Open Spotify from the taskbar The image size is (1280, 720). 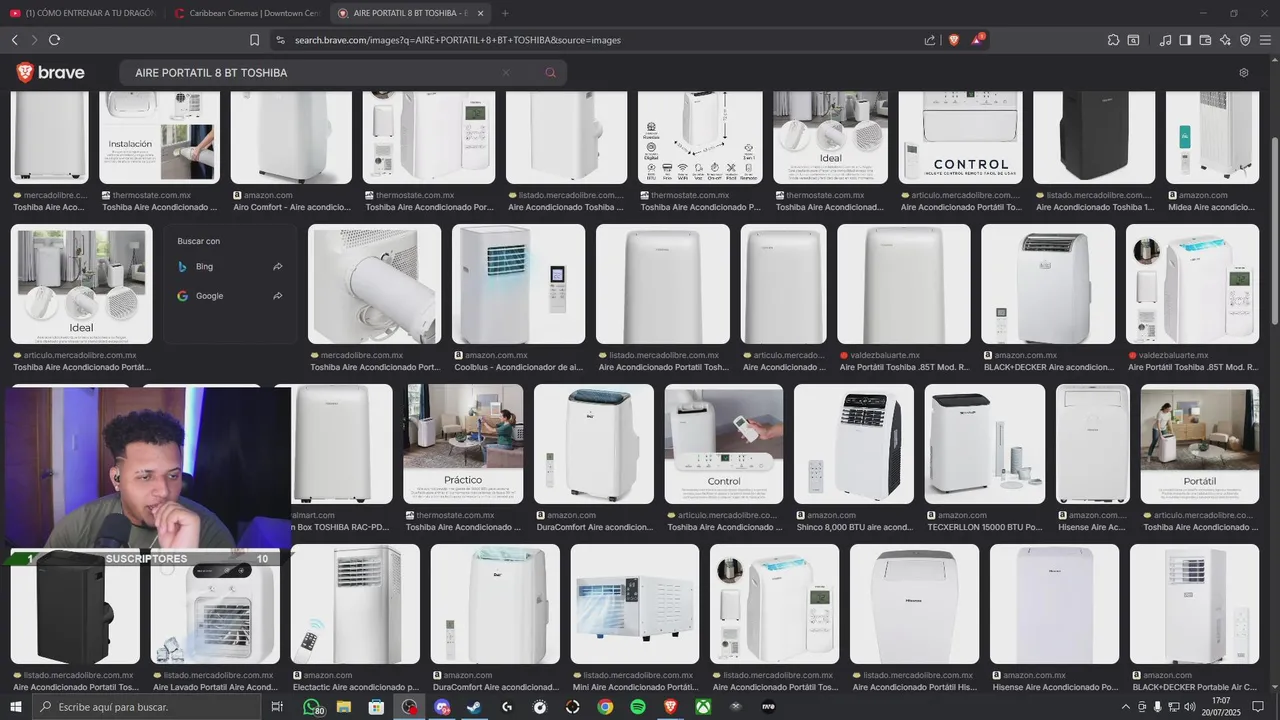point(638,707)
